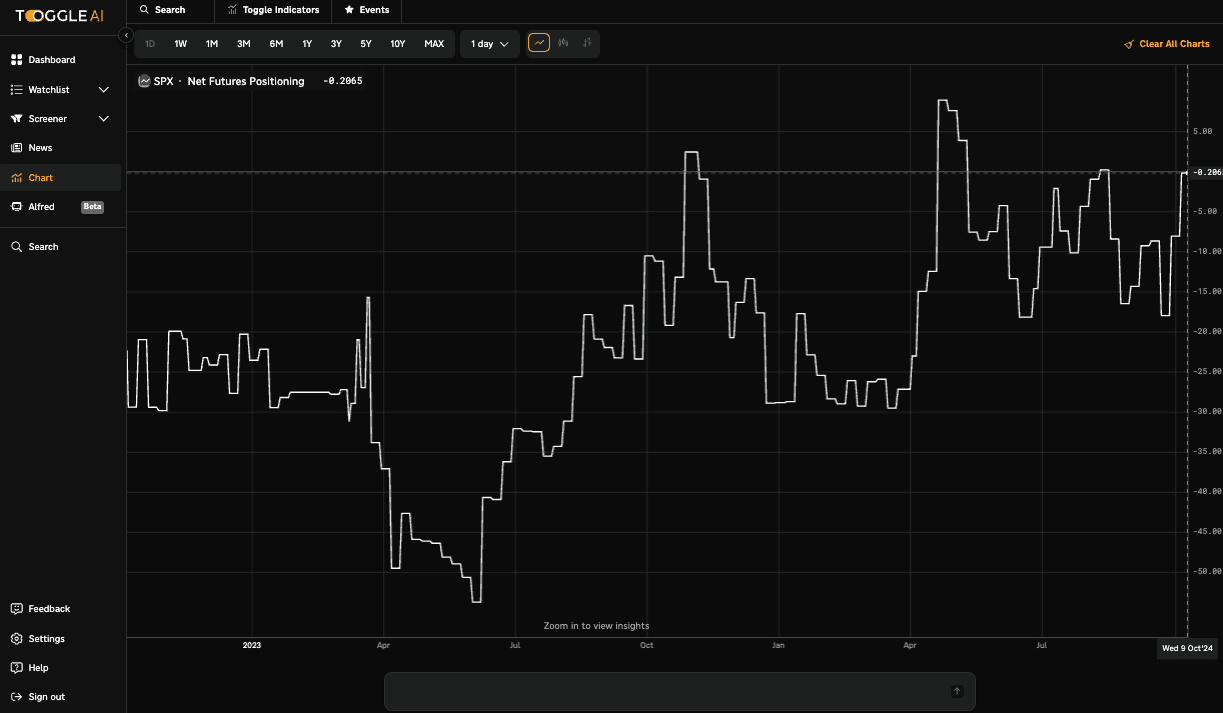This screenshot has height=713, width=1223.
Task: Click the -0.2065 price axis label
Action: point(1206,172)
